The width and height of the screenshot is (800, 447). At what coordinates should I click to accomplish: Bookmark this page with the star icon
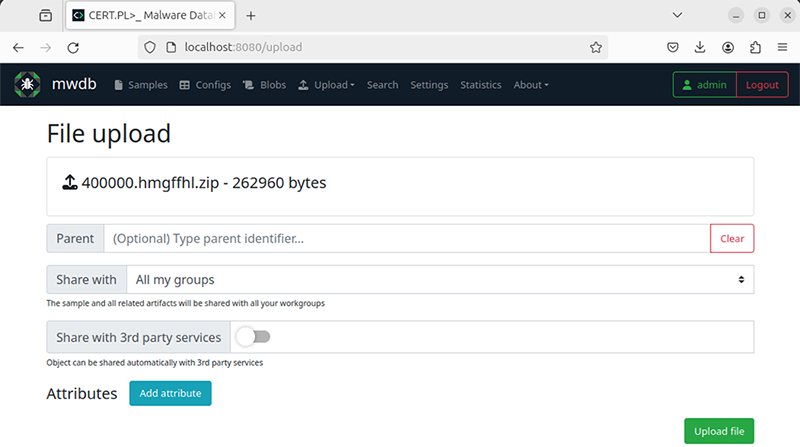tap(595, 47)
